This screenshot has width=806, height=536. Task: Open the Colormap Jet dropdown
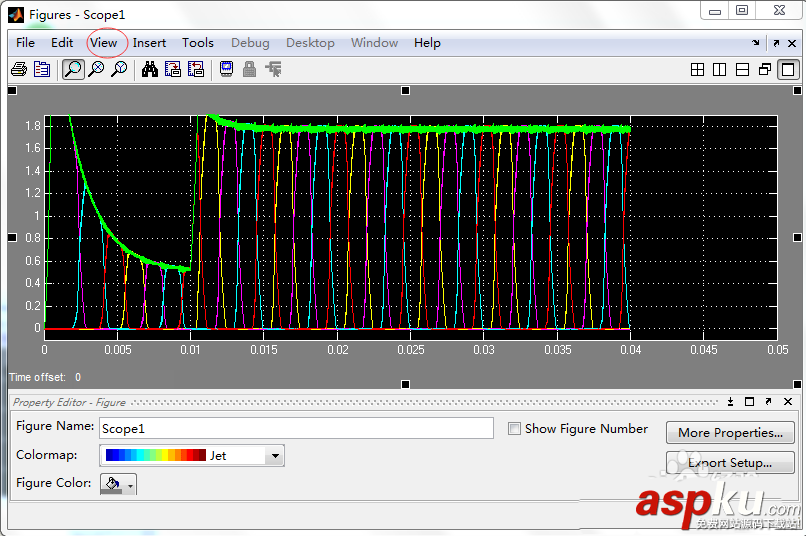click(275, 456)
